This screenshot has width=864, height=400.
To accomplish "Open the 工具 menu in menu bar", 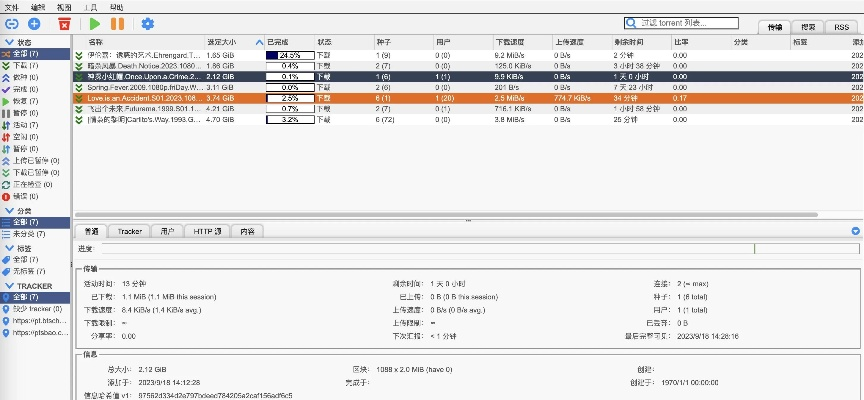I will coord(91,6).
